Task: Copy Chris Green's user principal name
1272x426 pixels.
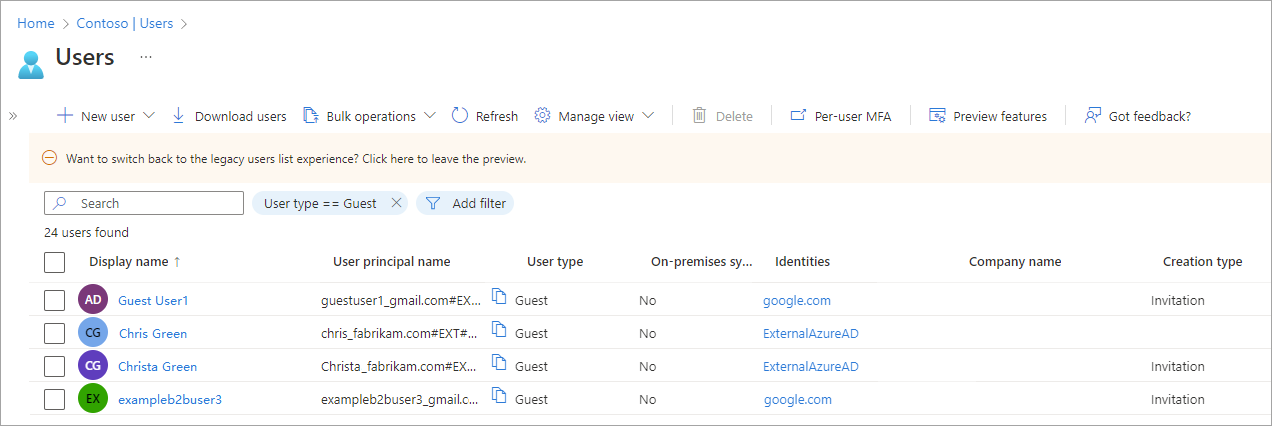Action: (x=500, y=330)
